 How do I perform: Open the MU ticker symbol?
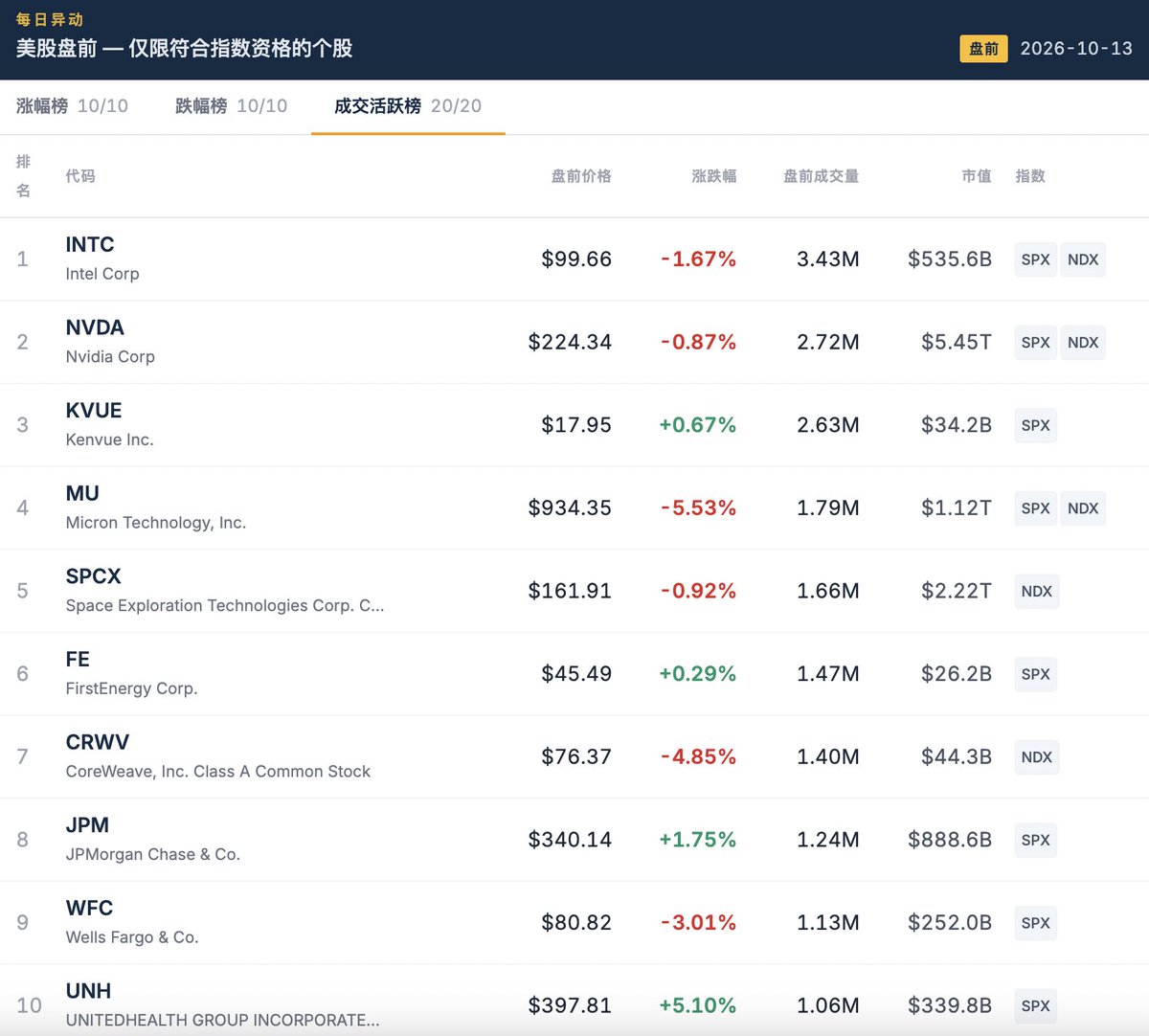pyautogui.click(x=82, y=494)
